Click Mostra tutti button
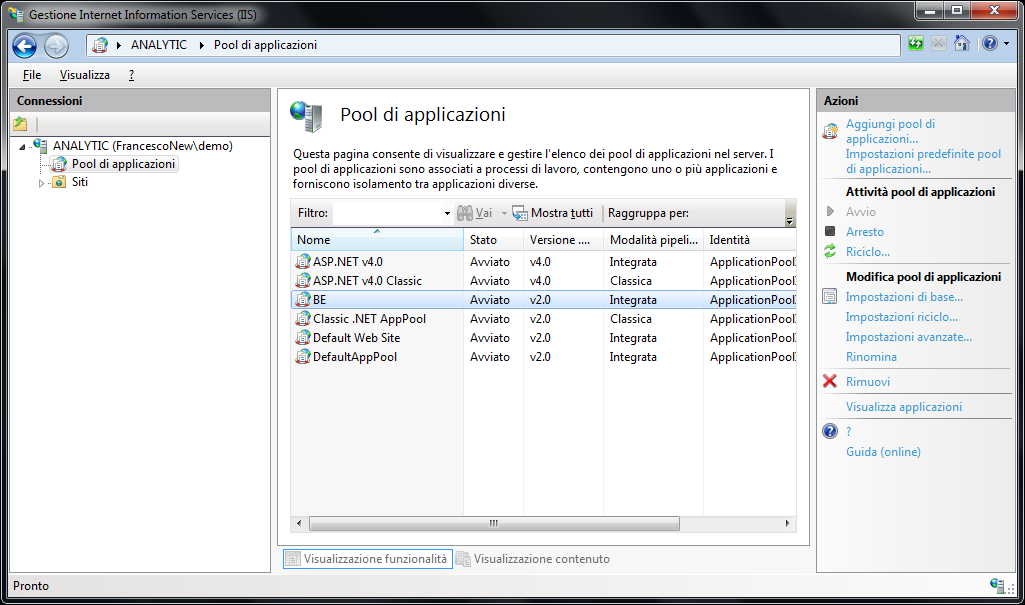The image size is (1025, 605). [x=560, y=213]
